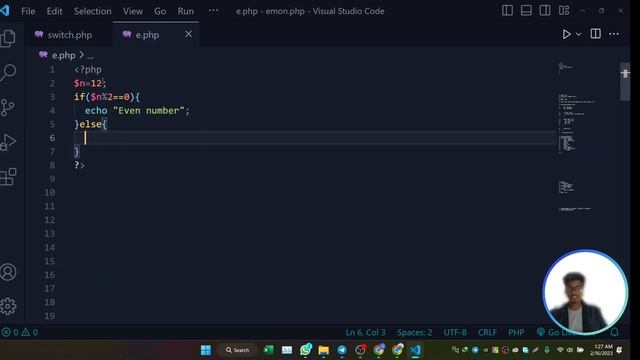Open the Run and Debug view
The image size is (640, 360).
pos(8,142)
